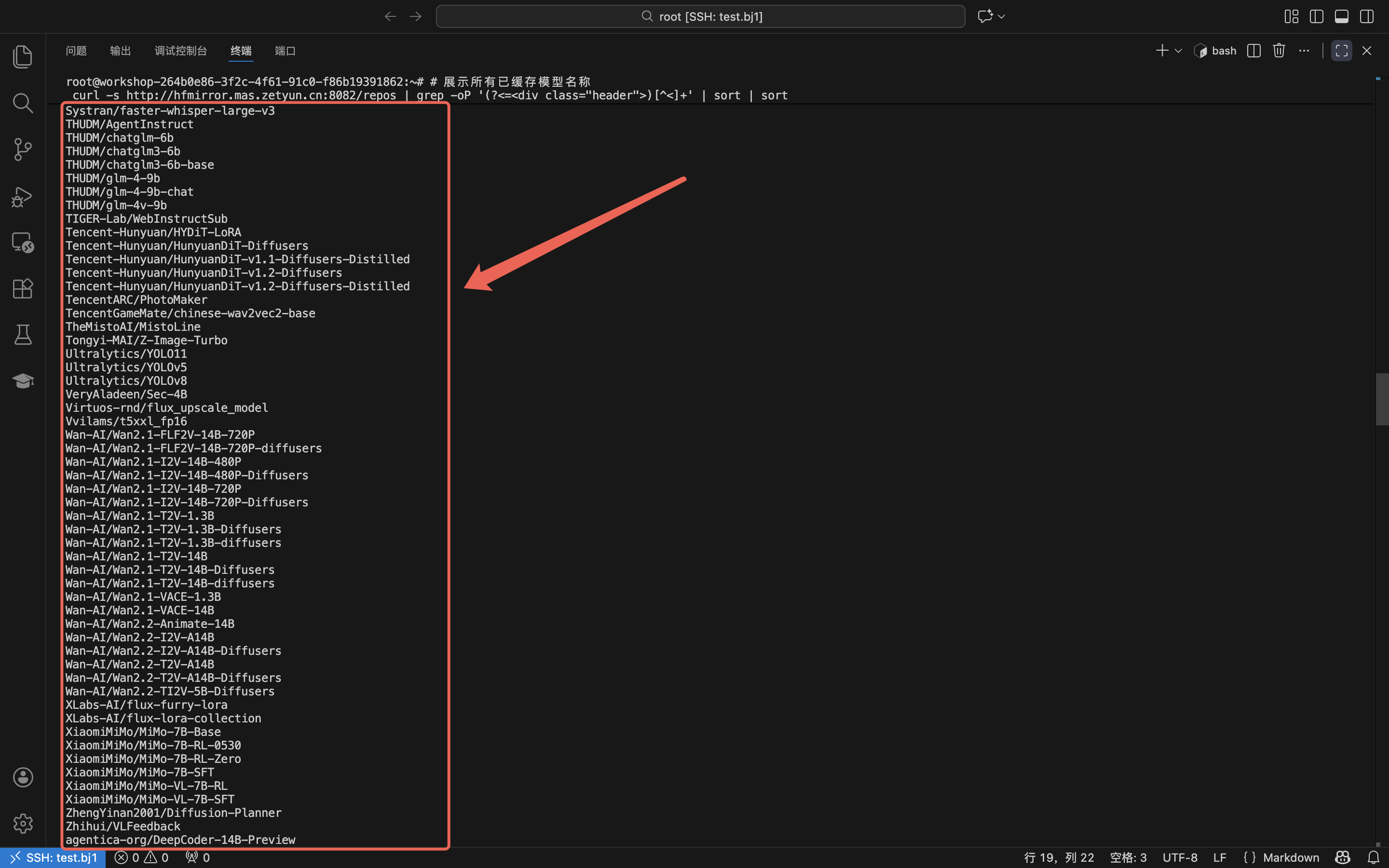
Task: Open Source Control view
Action: [x=22, y=150]
